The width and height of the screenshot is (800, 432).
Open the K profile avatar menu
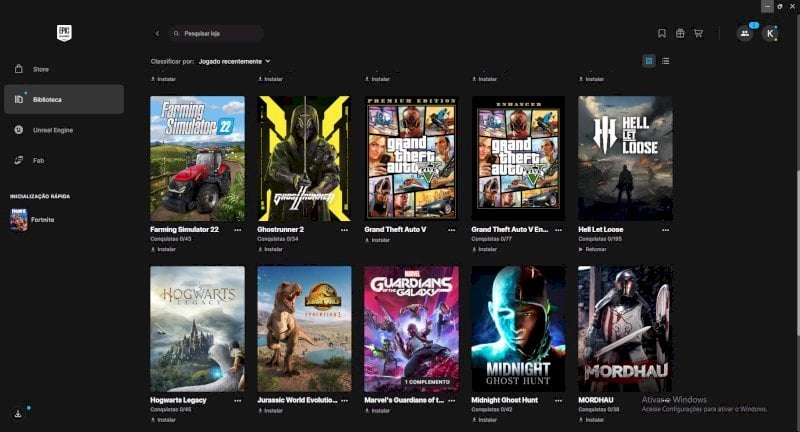point(770,34)
